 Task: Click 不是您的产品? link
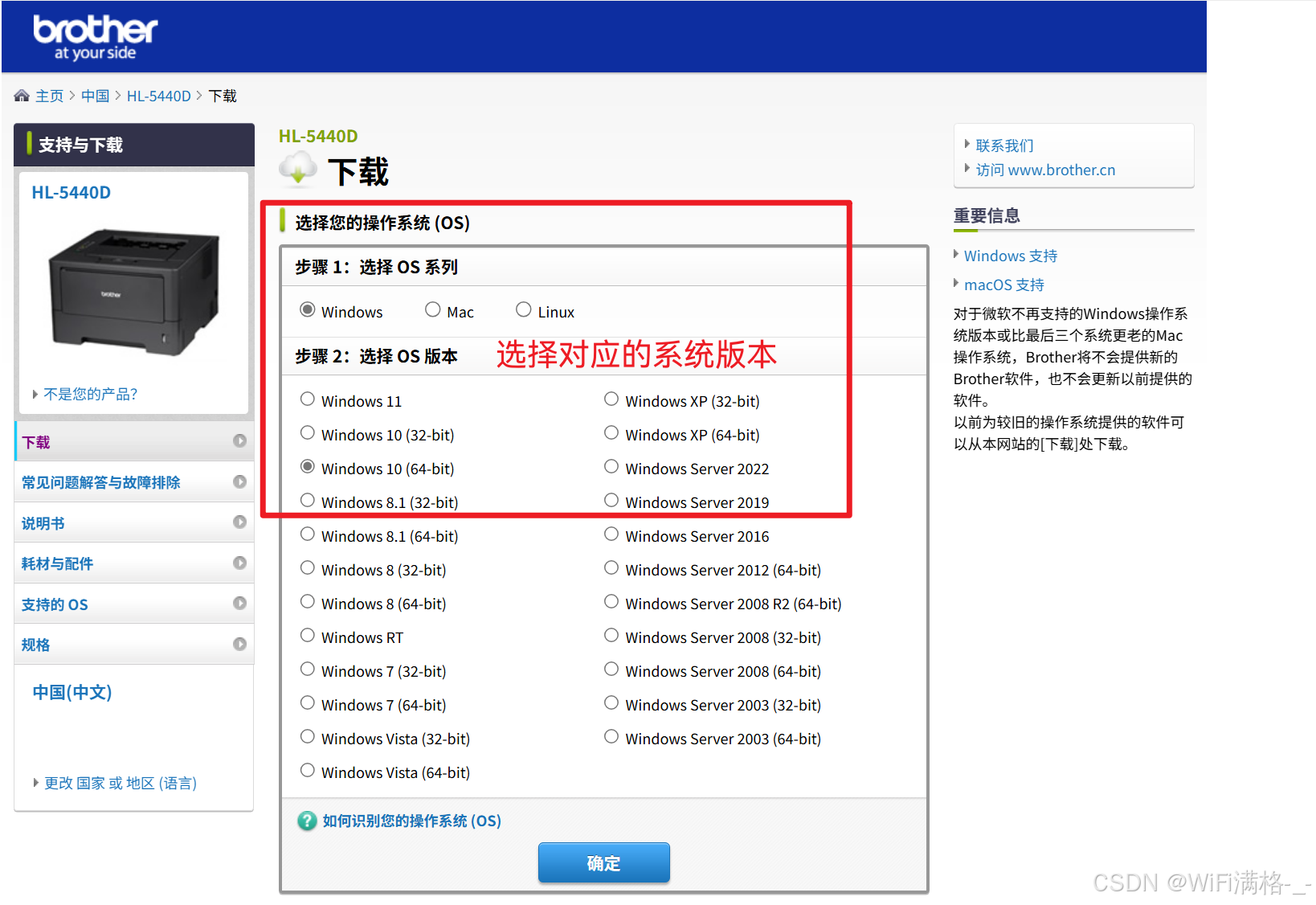point(90,394)
